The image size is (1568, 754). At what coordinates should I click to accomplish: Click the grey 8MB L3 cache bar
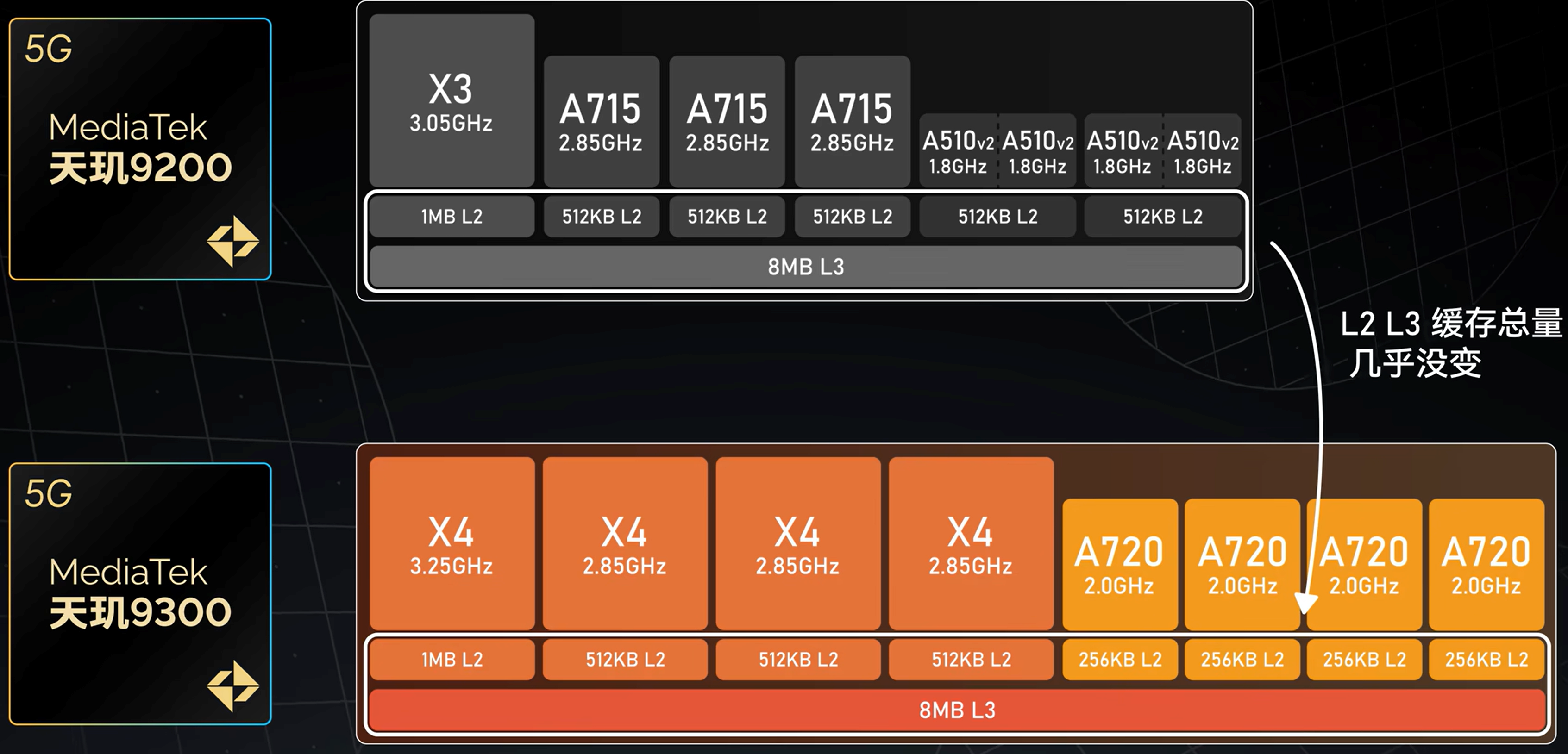(805, 267)
